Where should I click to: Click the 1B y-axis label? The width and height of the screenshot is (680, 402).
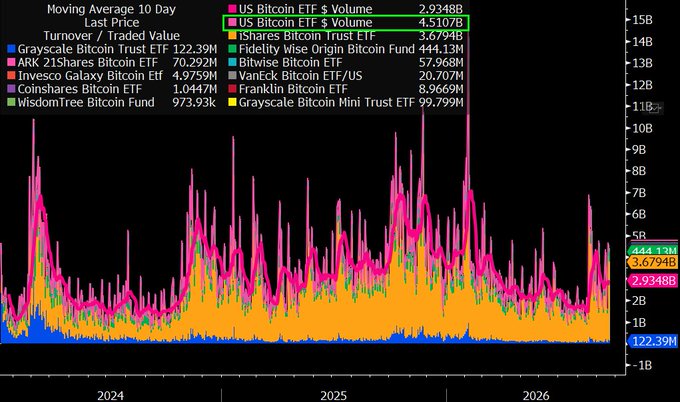639,323
